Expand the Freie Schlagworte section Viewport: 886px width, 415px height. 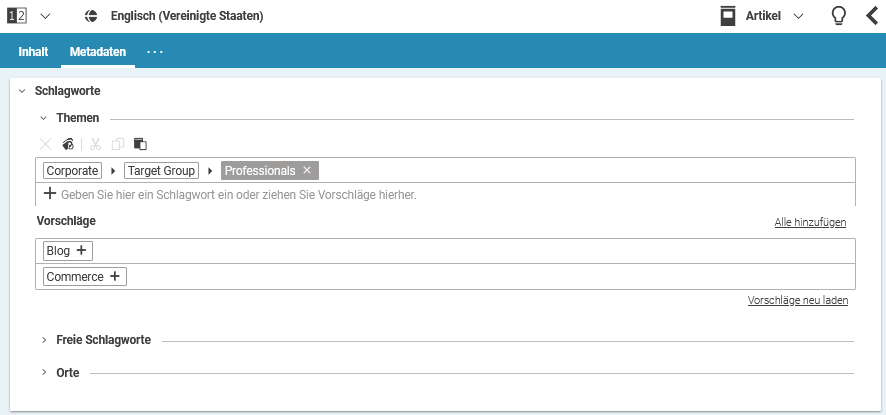[x=44, y=340]
